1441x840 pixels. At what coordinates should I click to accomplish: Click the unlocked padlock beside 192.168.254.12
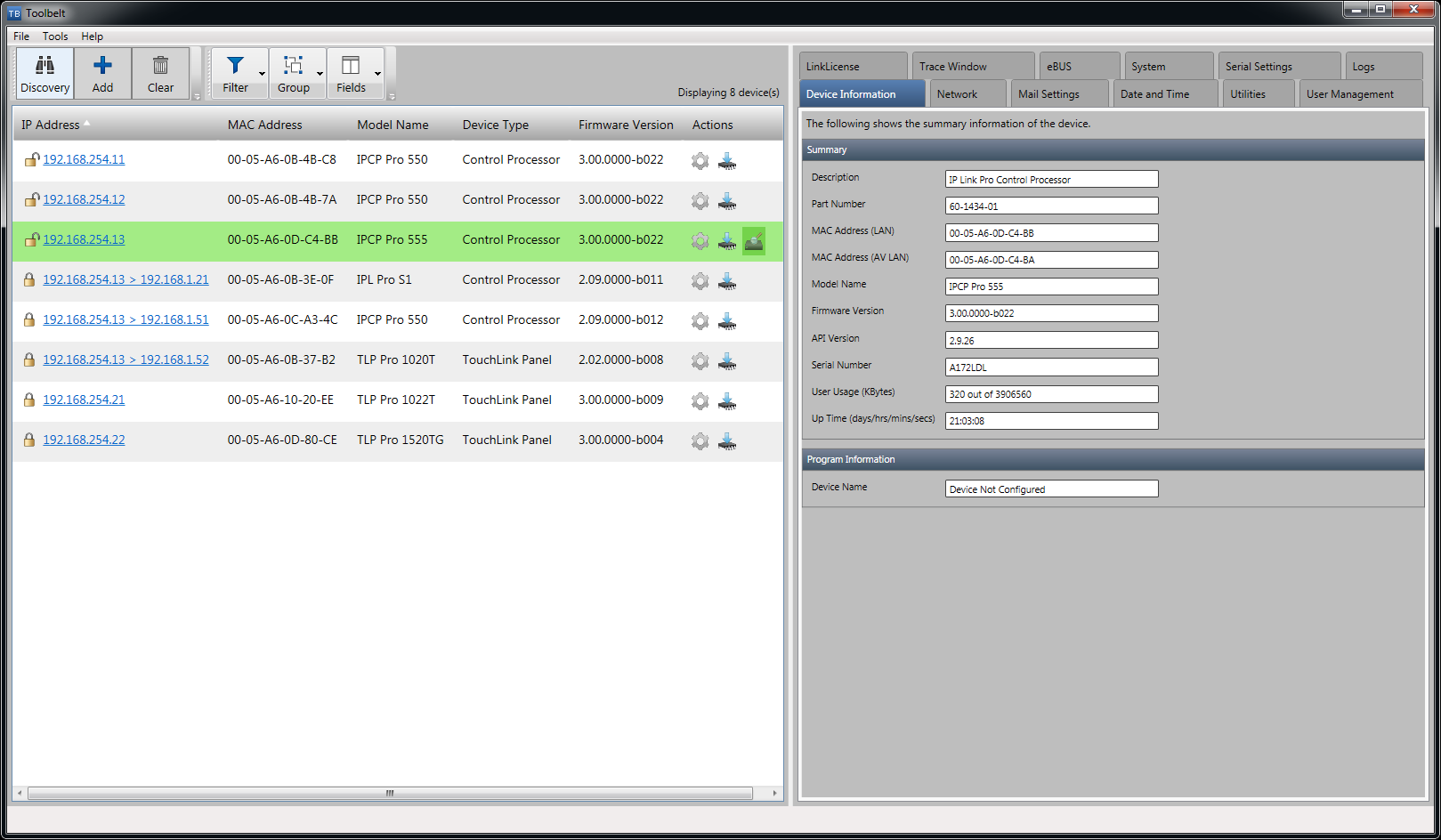pos(31,199)
